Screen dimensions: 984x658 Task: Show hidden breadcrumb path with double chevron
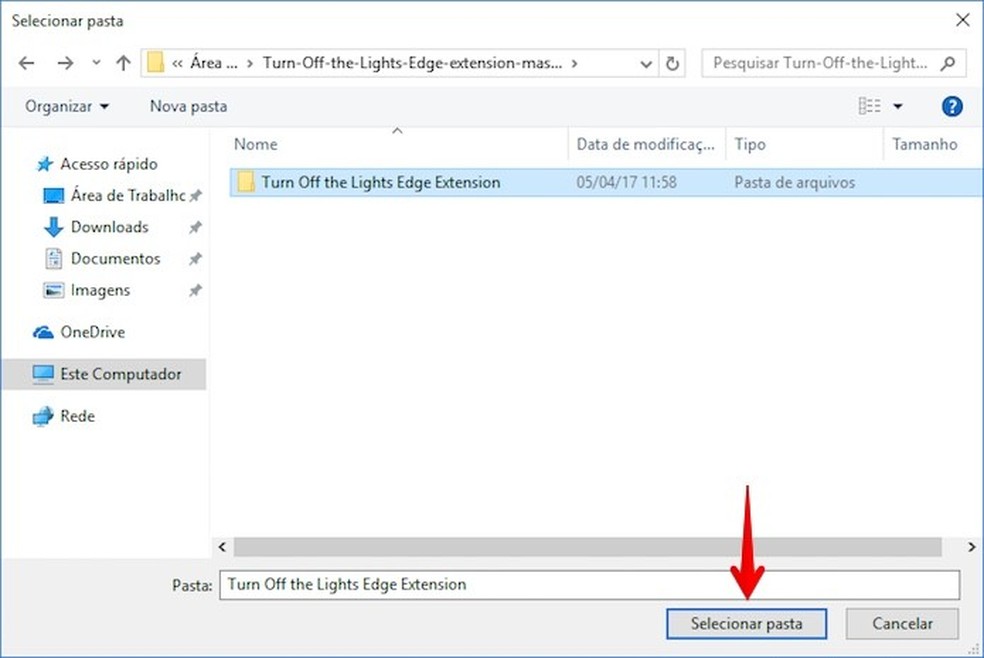tap(178, 63)
